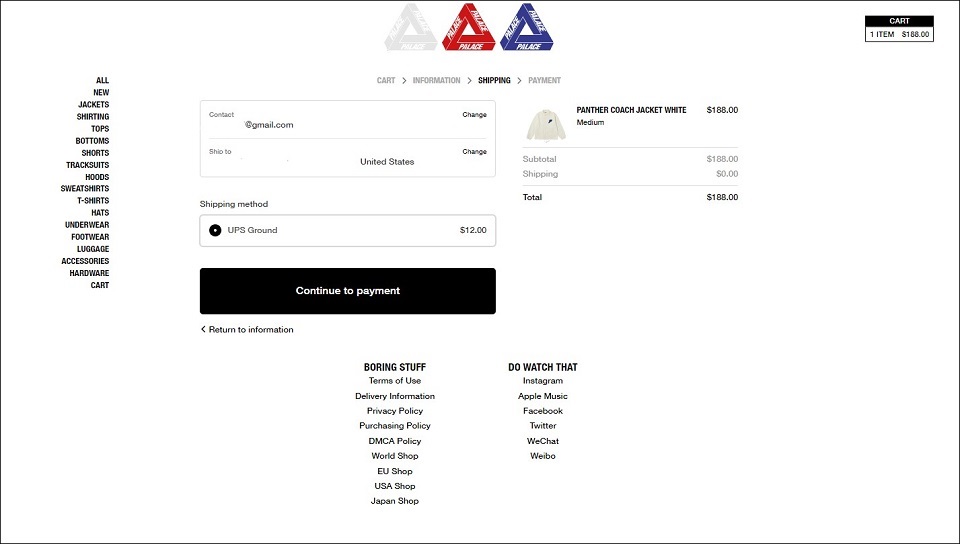This screenshot has width=960, height=544.
Task: Switch to EU Shop
Action: pyautogui.click(x=395, y=471)
